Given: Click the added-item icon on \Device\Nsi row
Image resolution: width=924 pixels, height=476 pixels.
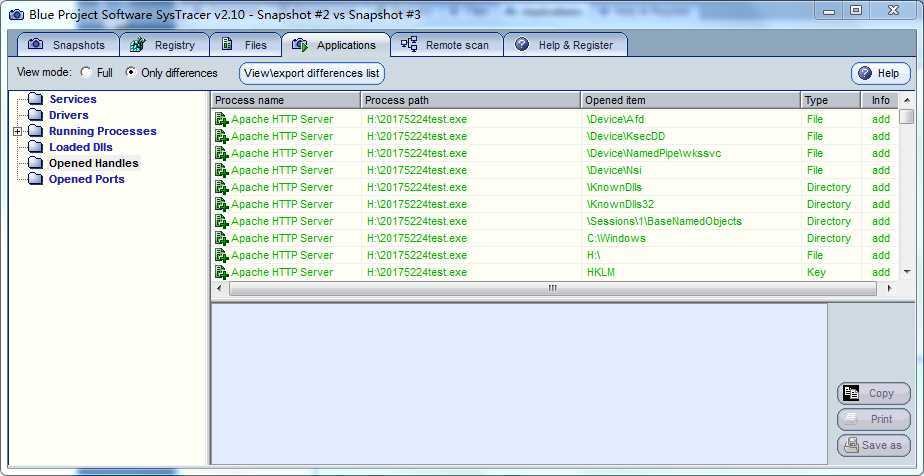Looking at the screenshot, I should click(222, 170).
